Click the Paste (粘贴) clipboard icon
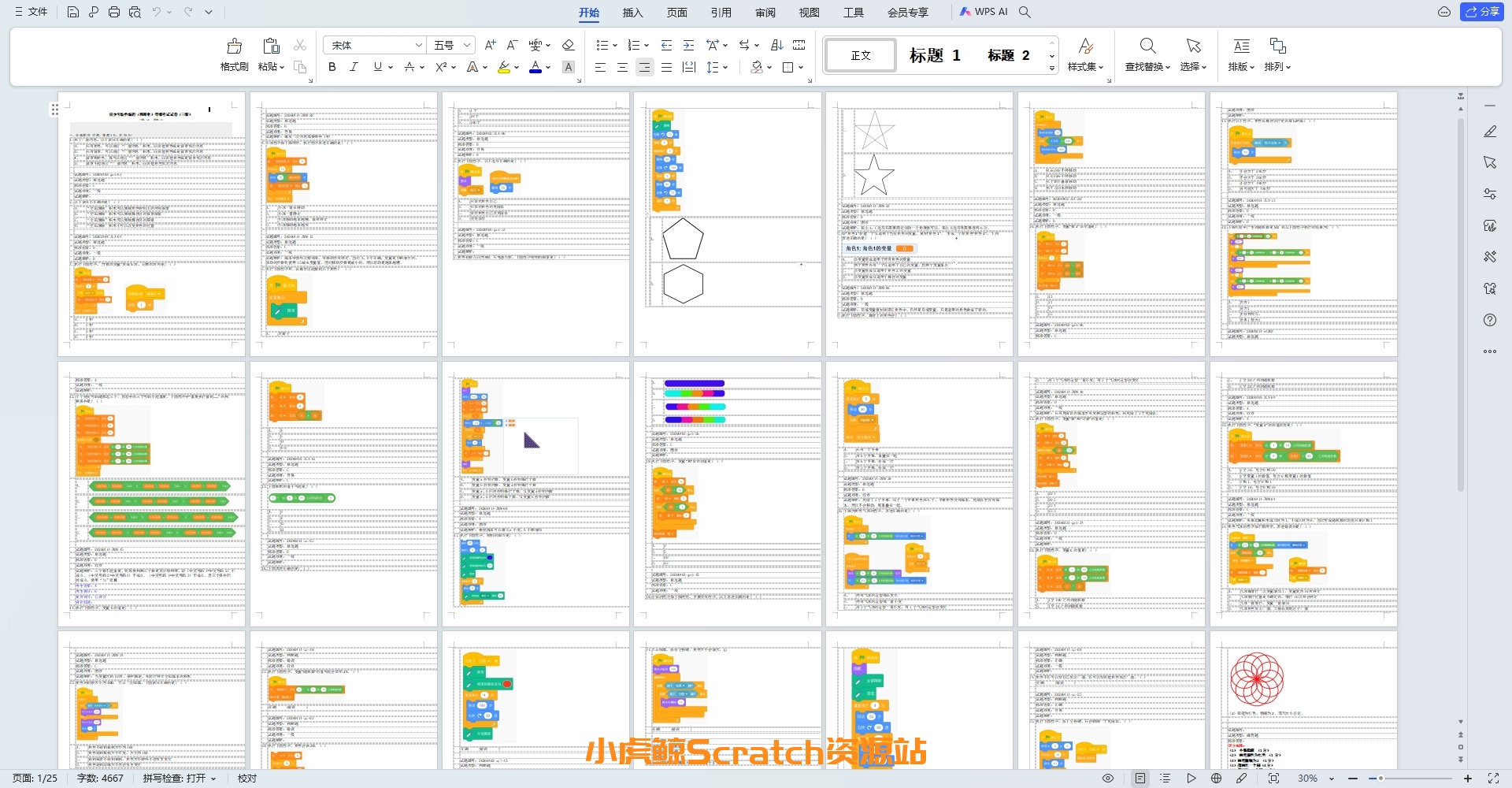 [271, 46]
